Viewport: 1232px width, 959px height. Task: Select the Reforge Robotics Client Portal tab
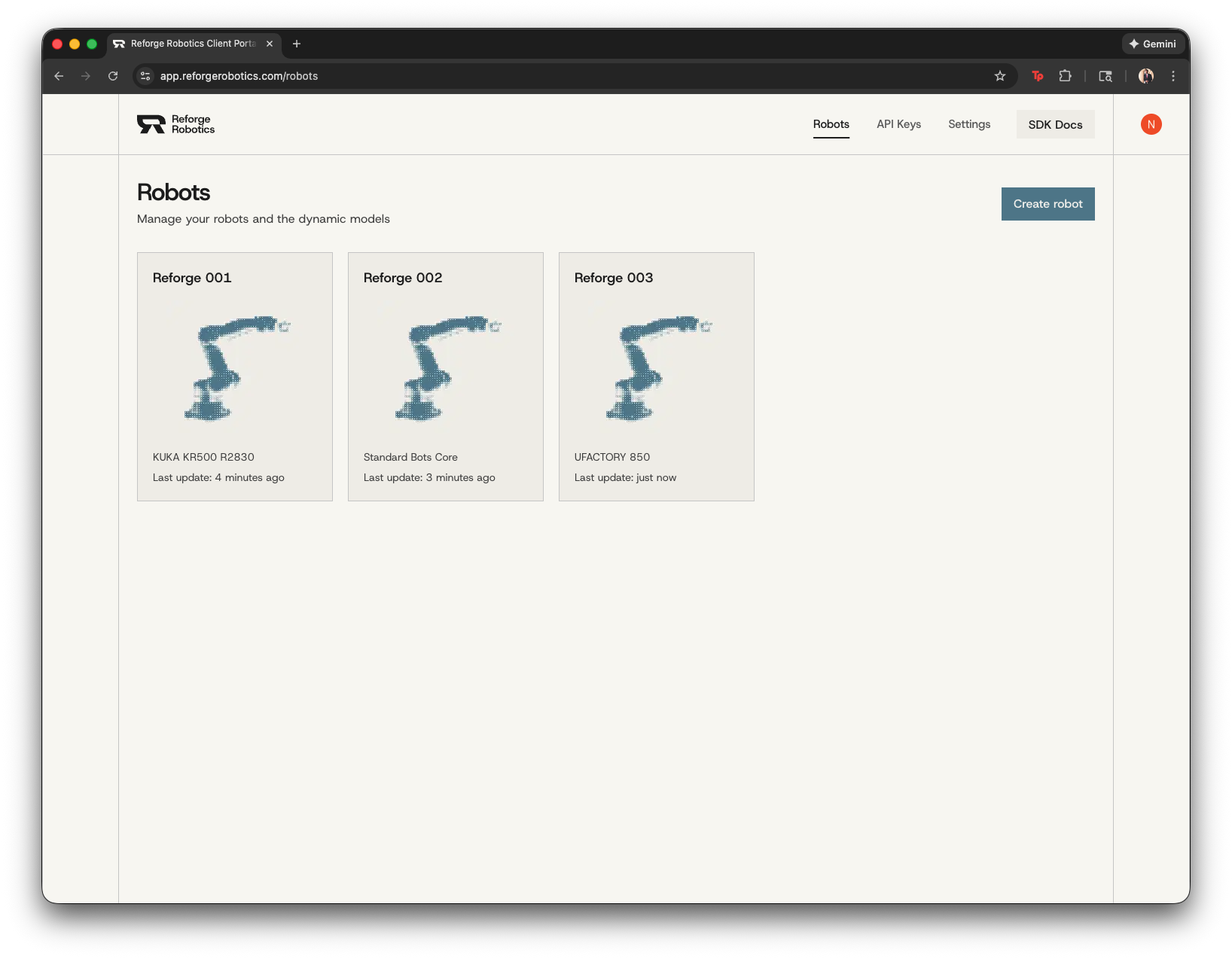coord(194,44)
